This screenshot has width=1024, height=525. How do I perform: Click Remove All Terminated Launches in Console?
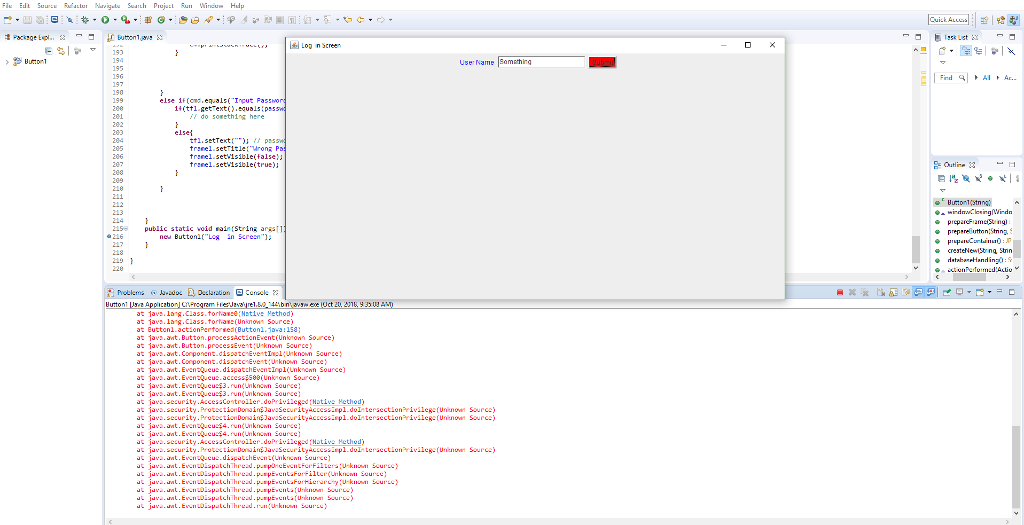click(865, 293)
